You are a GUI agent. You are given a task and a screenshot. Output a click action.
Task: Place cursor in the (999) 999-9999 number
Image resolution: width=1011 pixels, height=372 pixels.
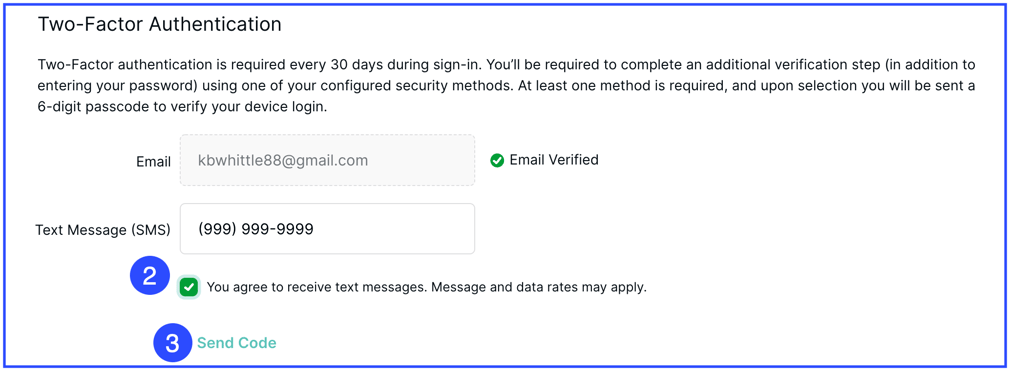[256, 229]
